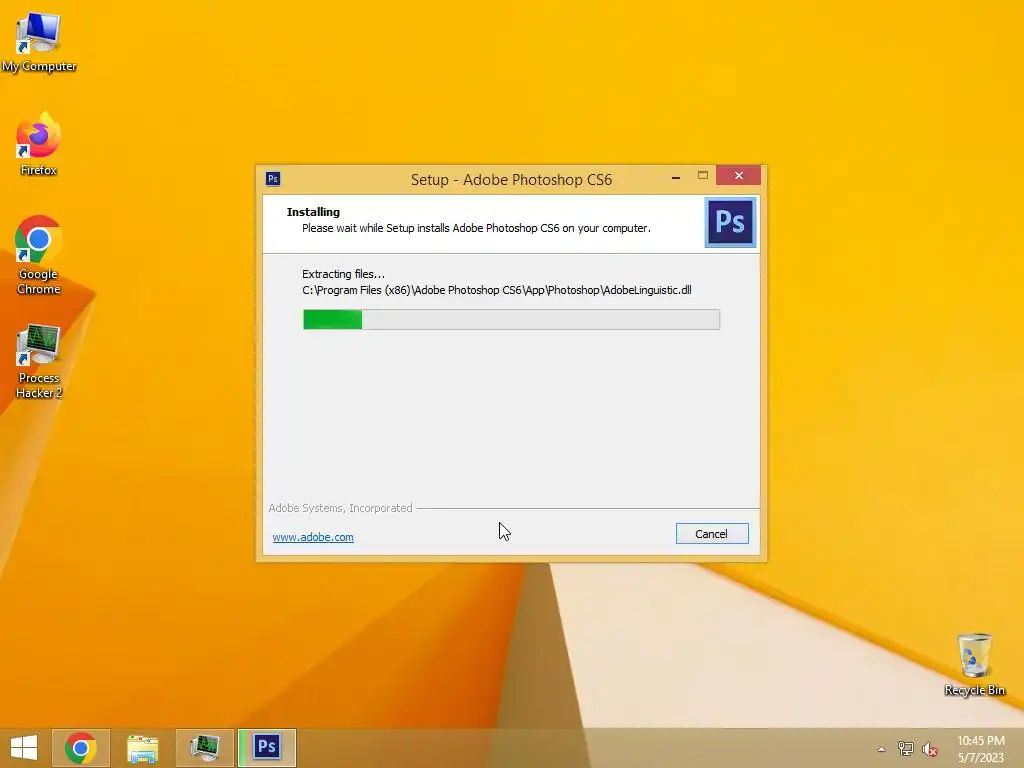Open File Explorer from the taskbar

tap(142, 748)
